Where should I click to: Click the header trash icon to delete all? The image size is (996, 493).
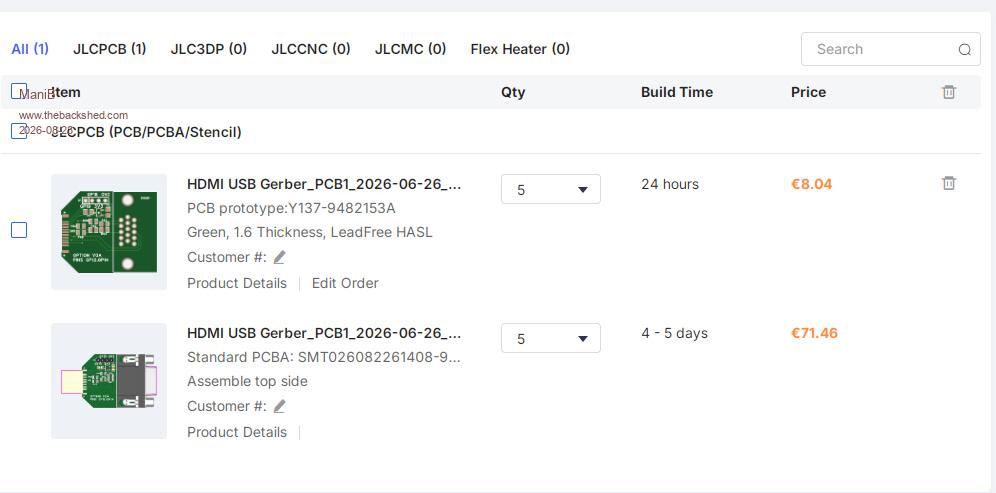(x=948, y=92)
